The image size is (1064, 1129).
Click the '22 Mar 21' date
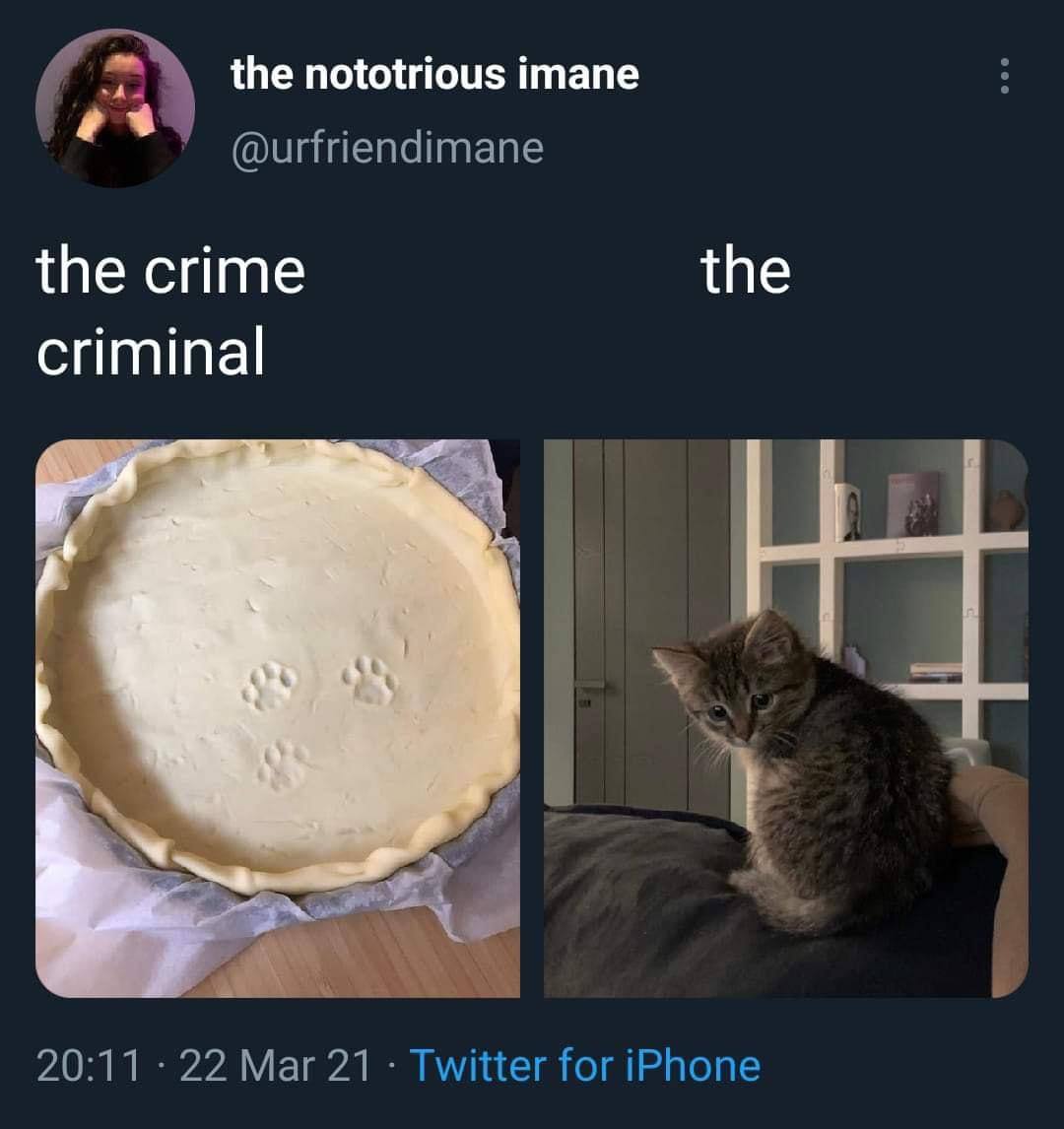click(276, 1066)
